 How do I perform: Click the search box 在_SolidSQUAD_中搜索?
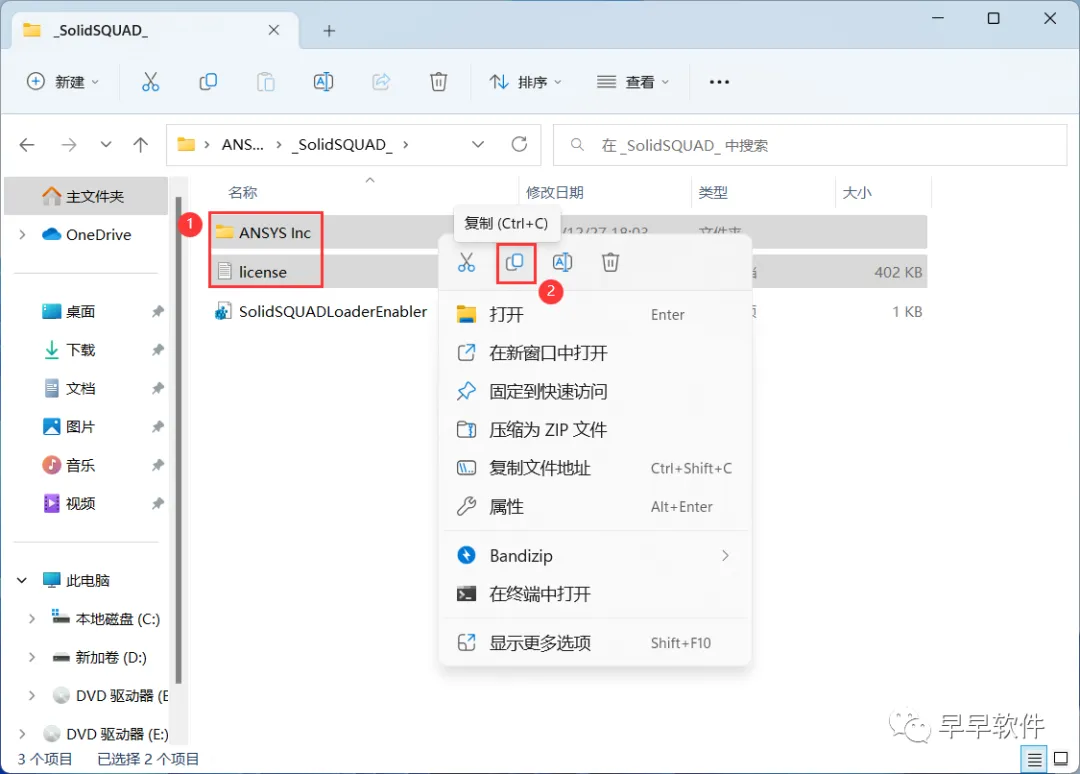coord(810,145)
